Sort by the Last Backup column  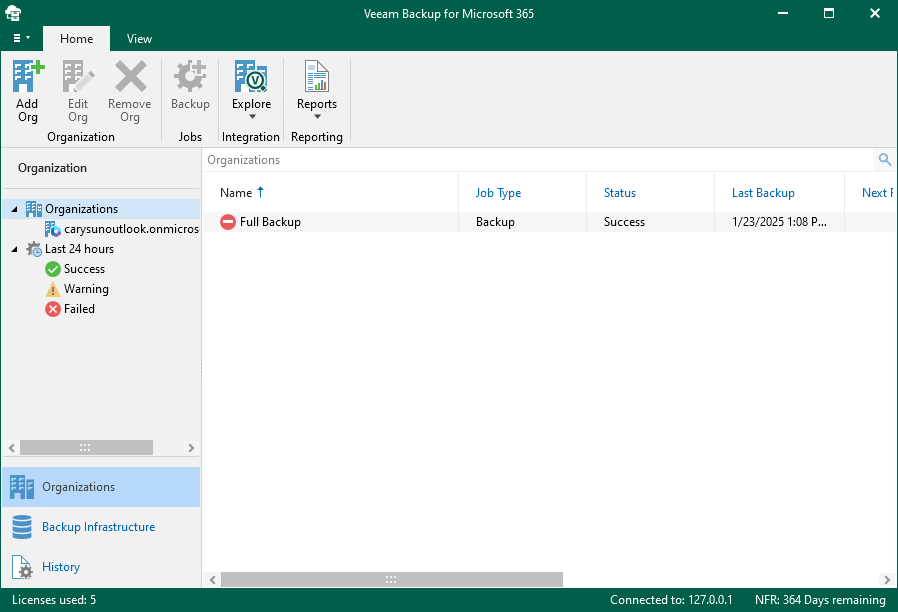[x=762, y=193]
